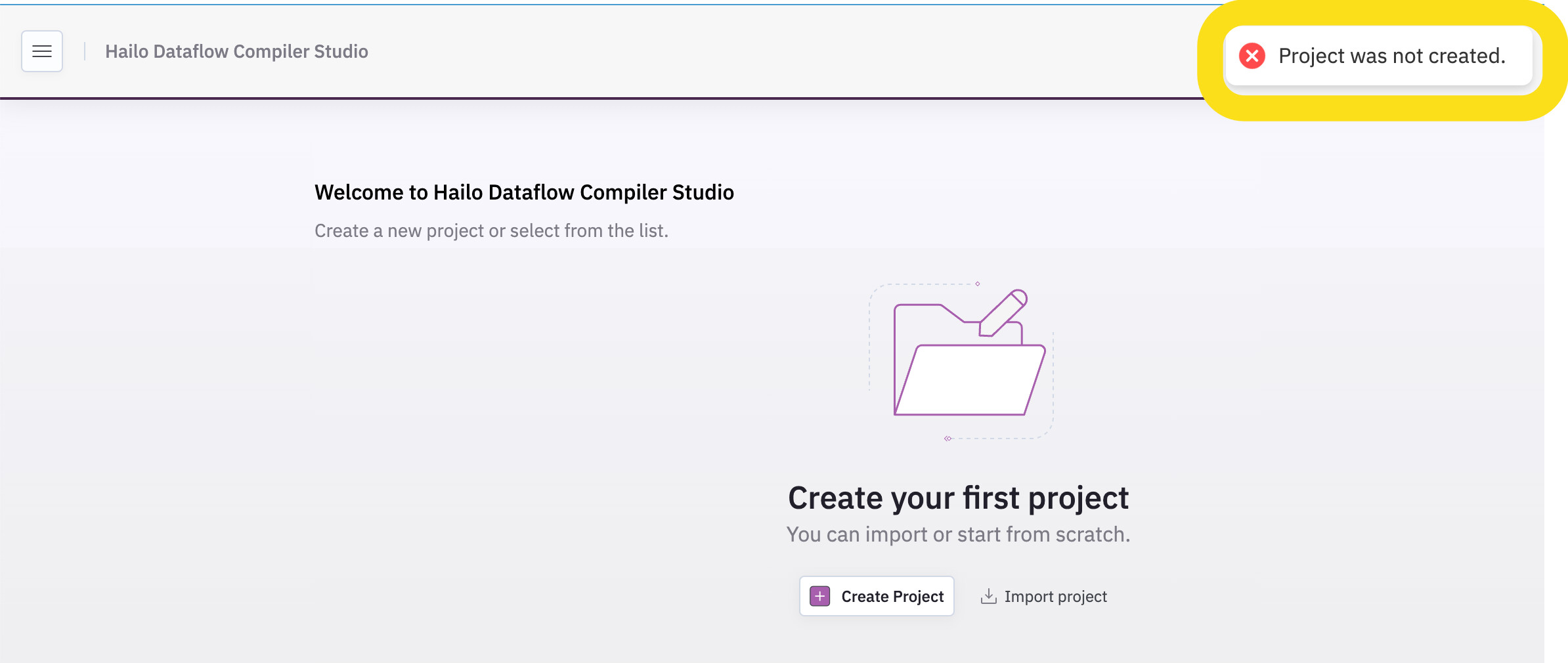Click 'You can import or start from scratch' text
1568x663 pixels.
tap(958, 534)
